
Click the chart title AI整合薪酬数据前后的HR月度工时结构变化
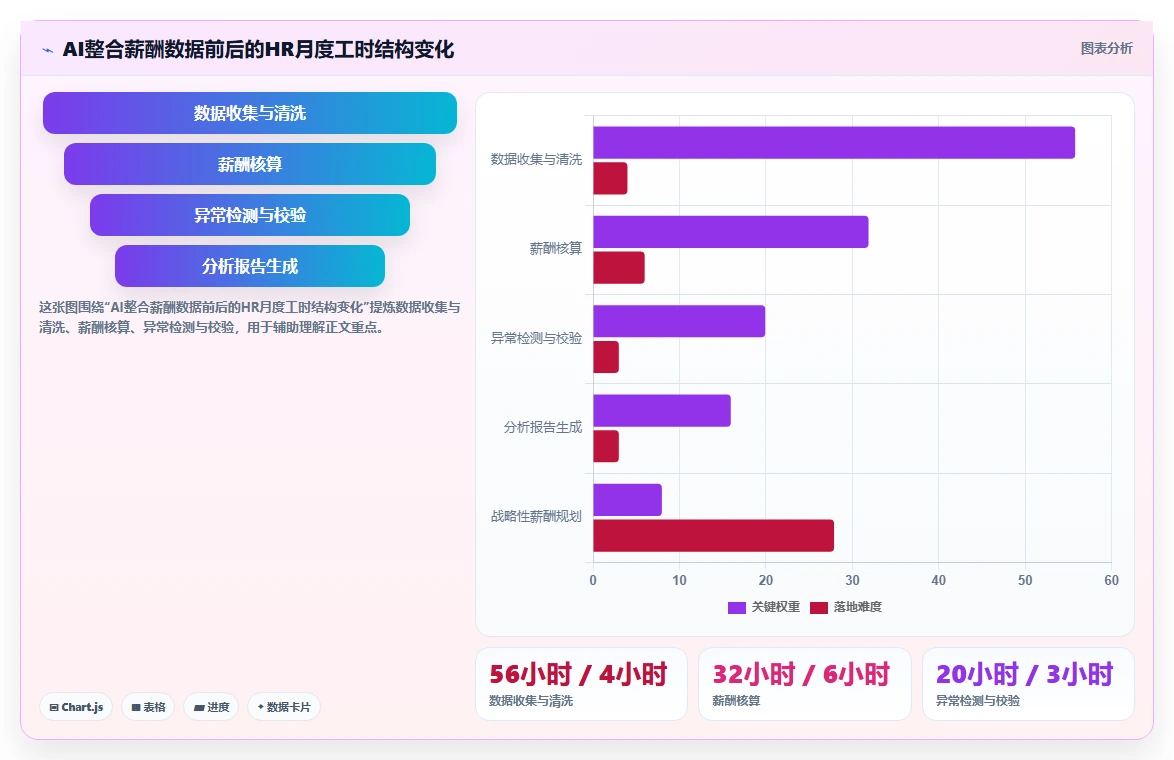pos(258,49)
